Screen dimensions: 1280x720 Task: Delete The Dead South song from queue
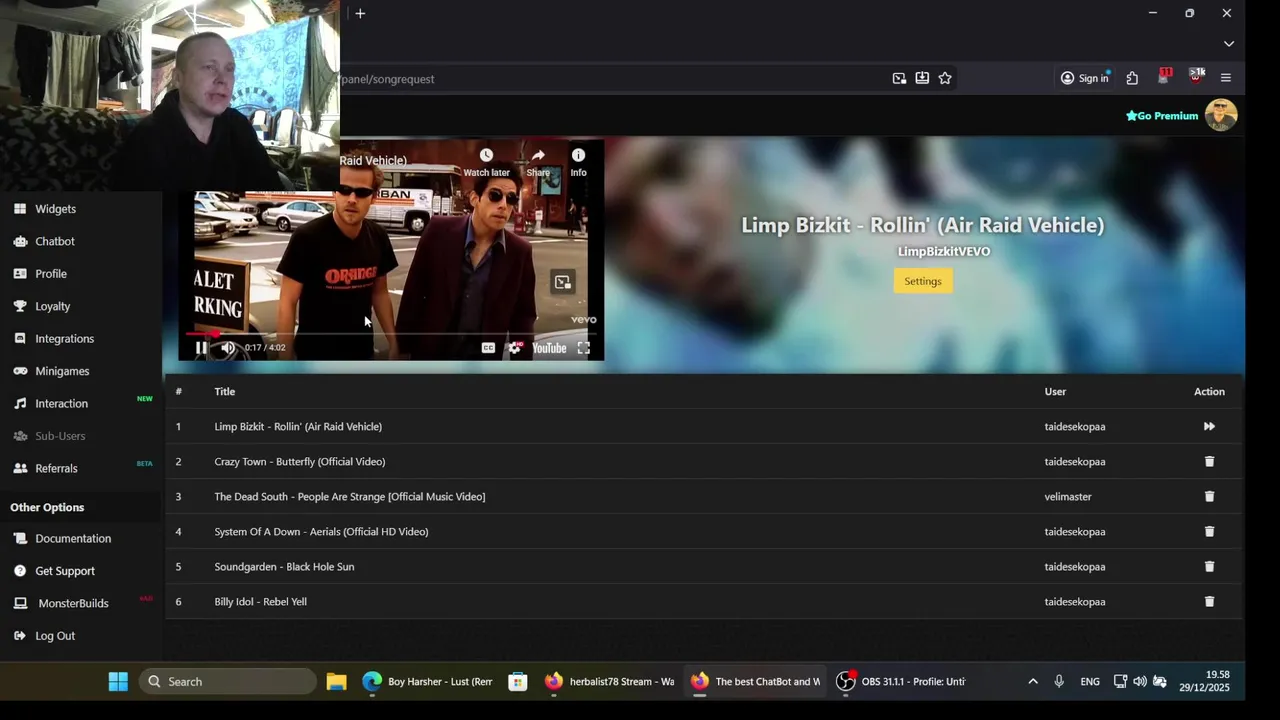[1209, 496]
